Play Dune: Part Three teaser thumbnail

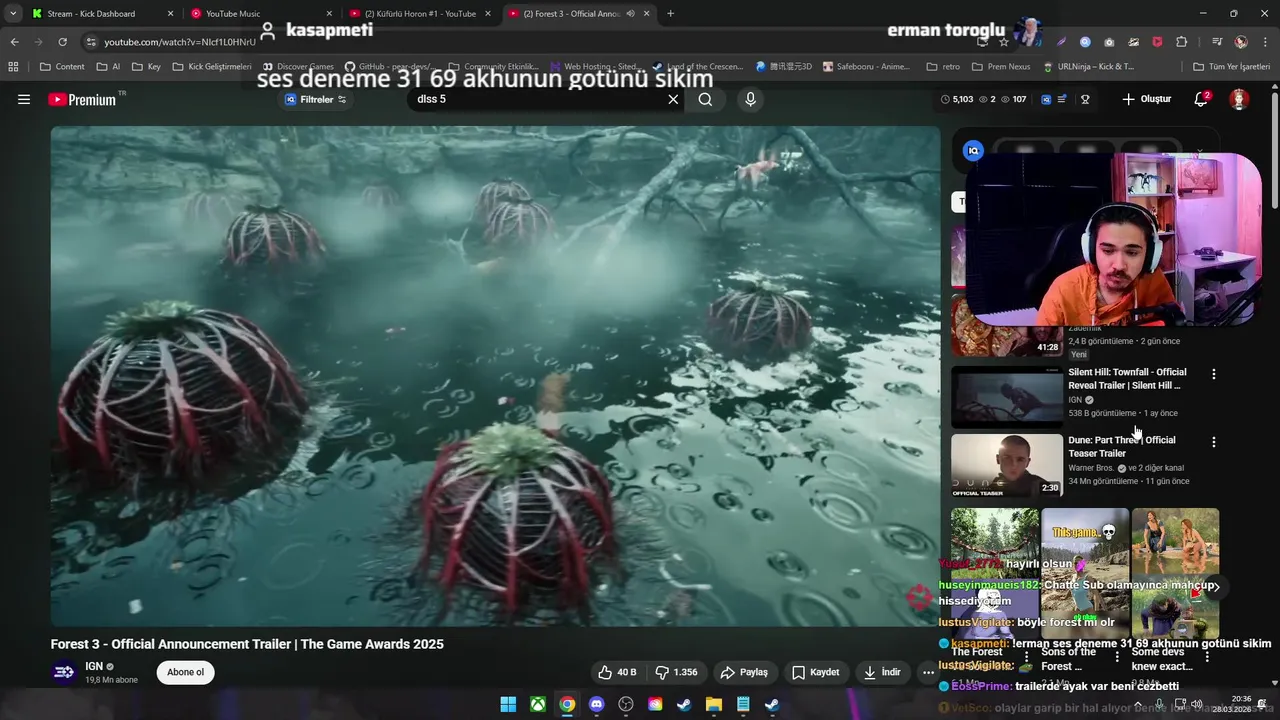pyautogui.click(x=1007, y=465)
